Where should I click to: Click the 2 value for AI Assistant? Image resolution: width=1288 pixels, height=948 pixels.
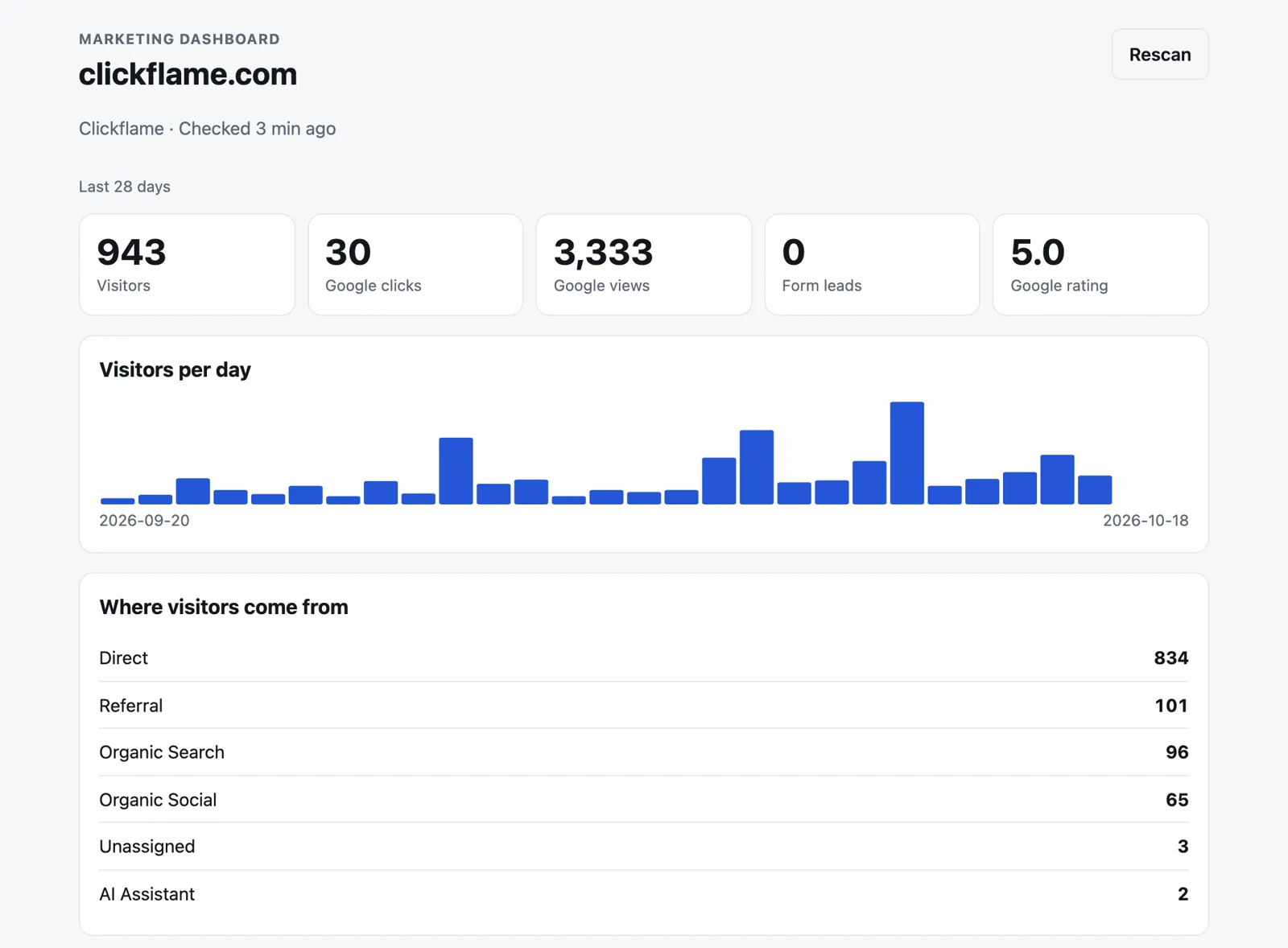1183,894
